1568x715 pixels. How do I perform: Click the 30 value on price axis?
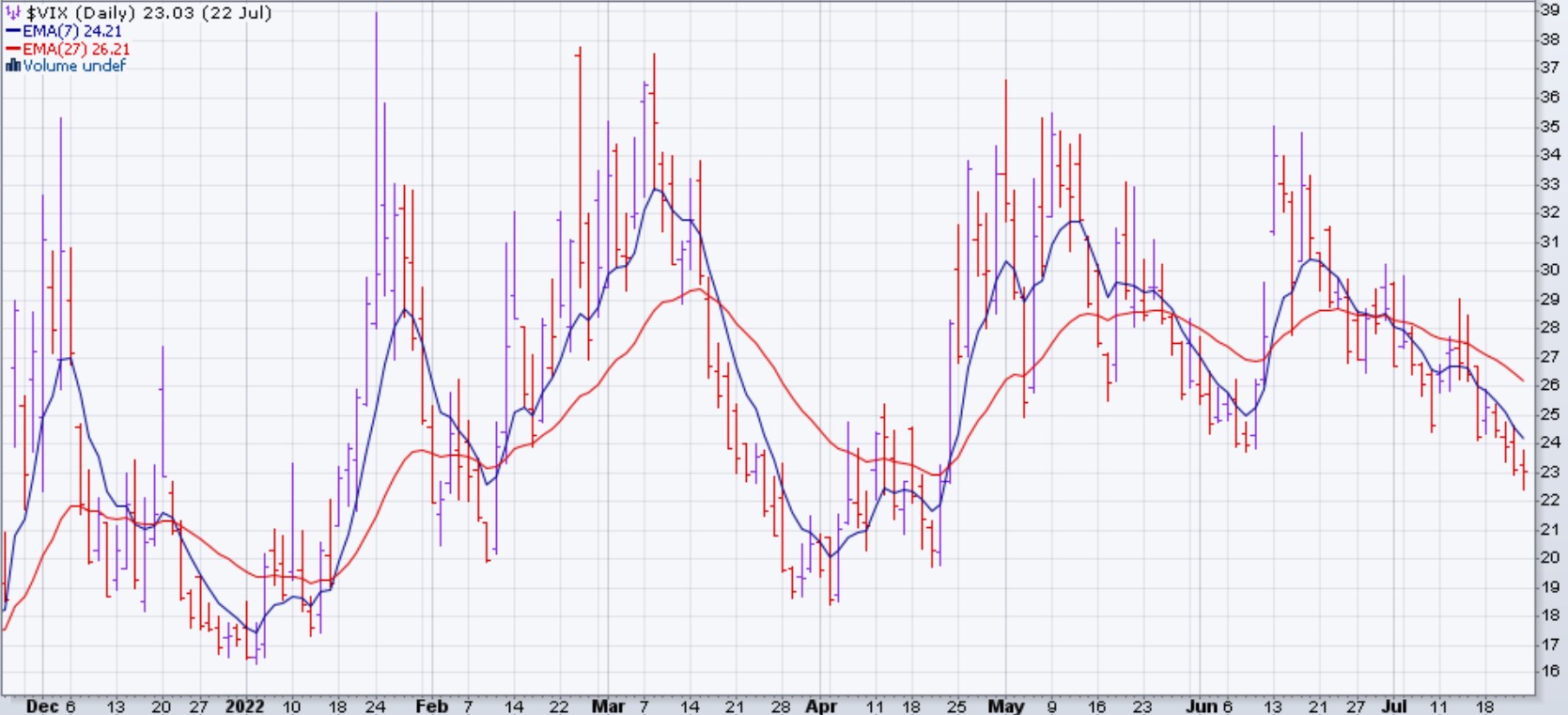click(1549, 270)
